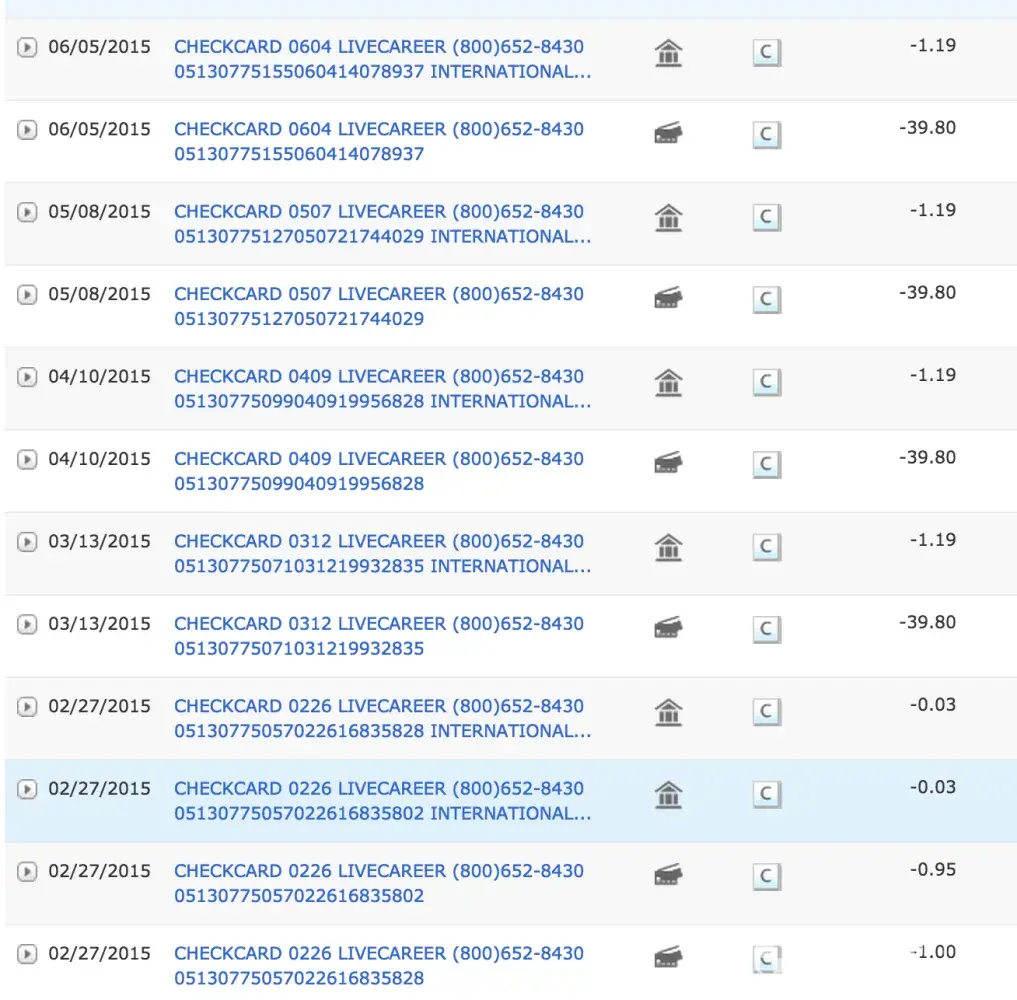This screenshot has height=1000, width=1017.
Task: Open CHECKCARD 0312 link for -39.80 charge
Action: [379, 636]
